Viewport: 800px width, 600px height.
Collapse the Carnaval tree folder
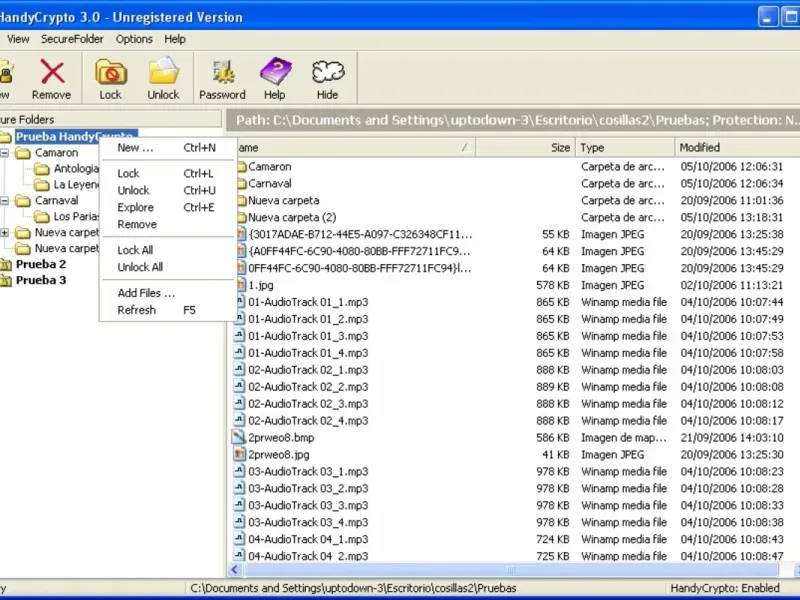(x=5, y=200)
